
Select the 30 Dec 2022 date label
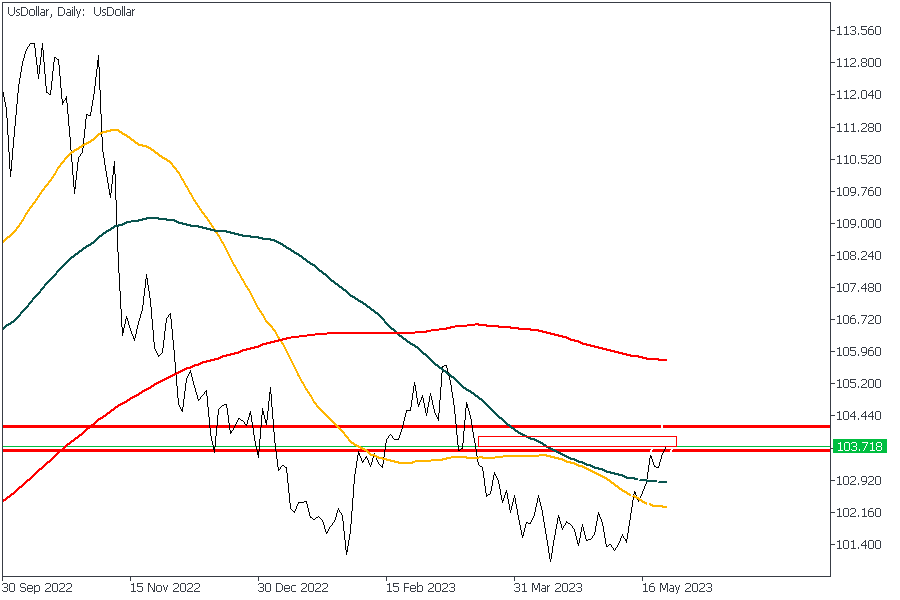[293, 587]
